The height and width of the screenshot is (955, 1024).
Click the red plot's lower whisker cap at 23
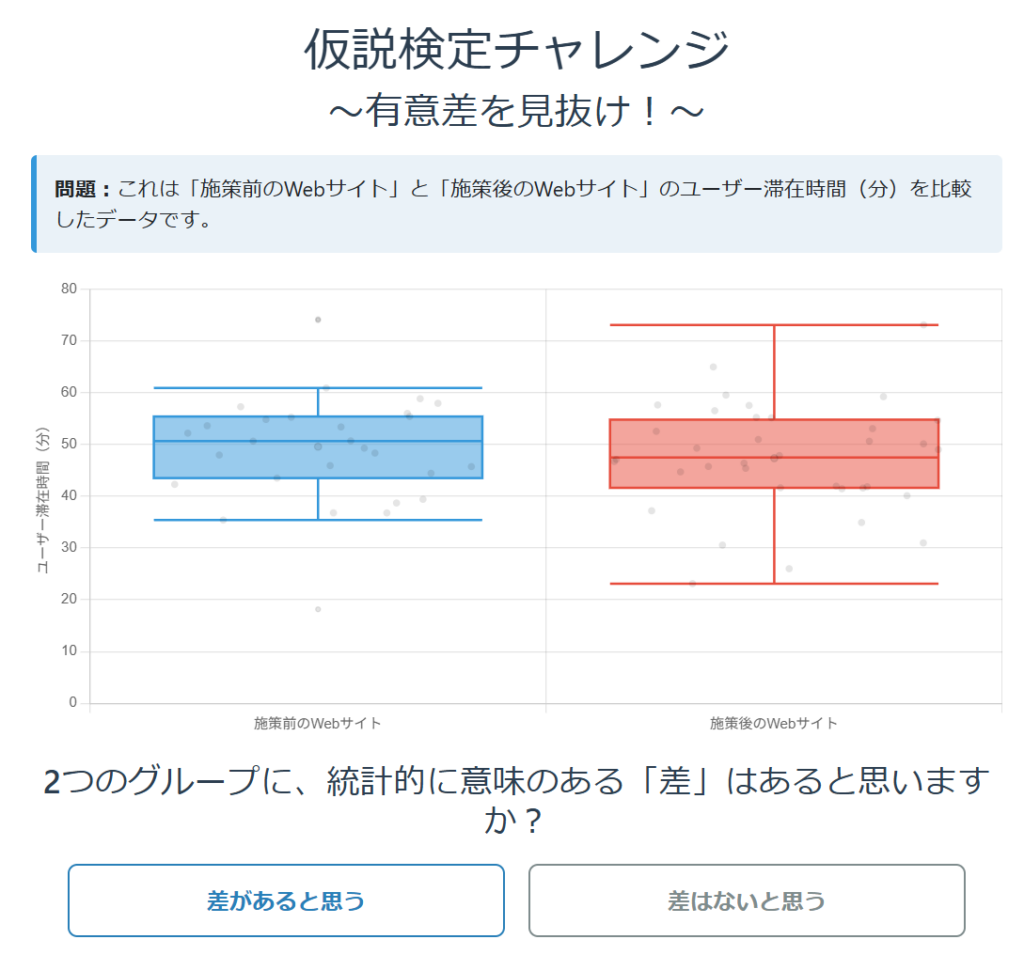tap(774, 583)
